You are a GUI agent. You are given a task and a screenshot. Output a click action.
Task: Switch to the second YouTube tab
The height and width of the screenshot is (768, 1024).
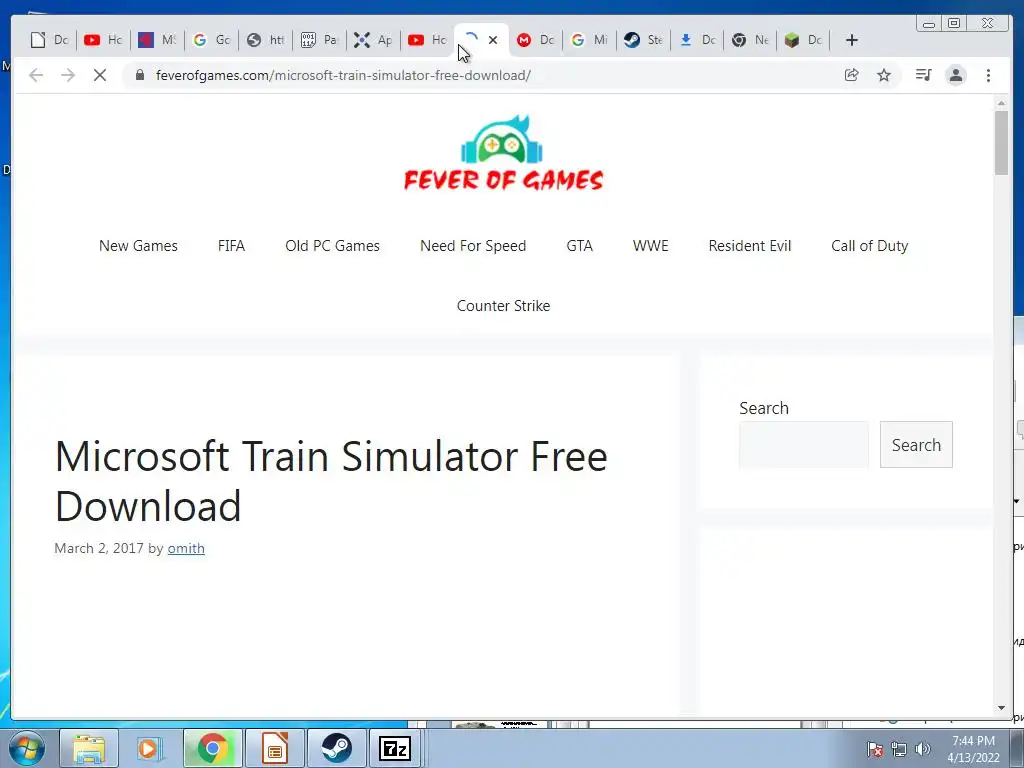point(426,40)
